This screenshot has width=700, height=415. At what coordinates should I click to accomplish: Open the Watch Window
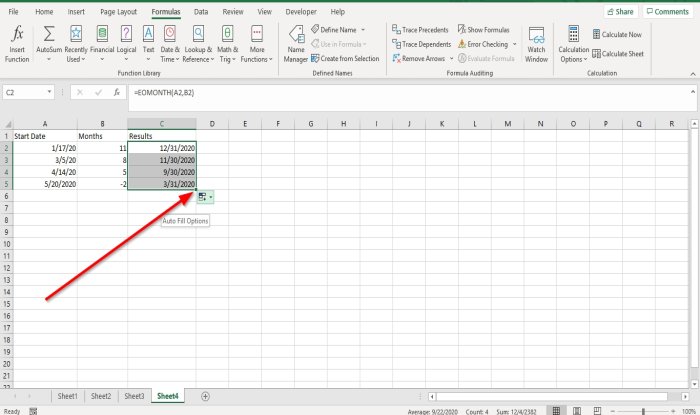[x=536, y=44]
